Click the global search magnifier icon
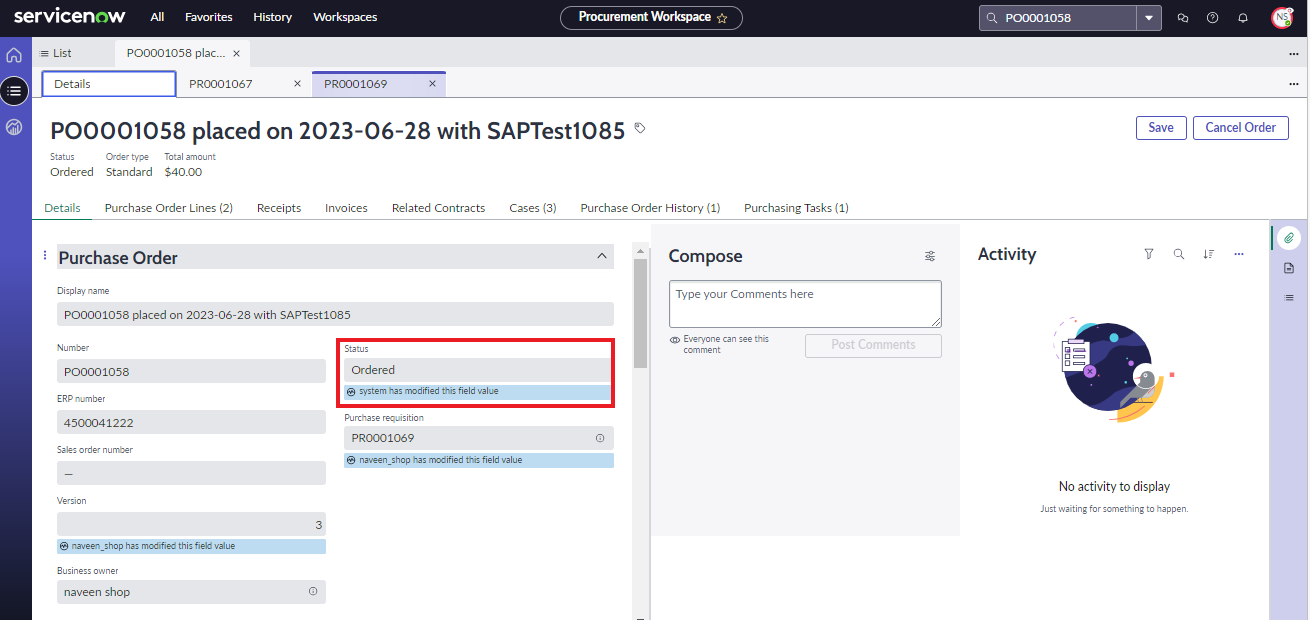 pyautogui.click(x=992, y=18)
